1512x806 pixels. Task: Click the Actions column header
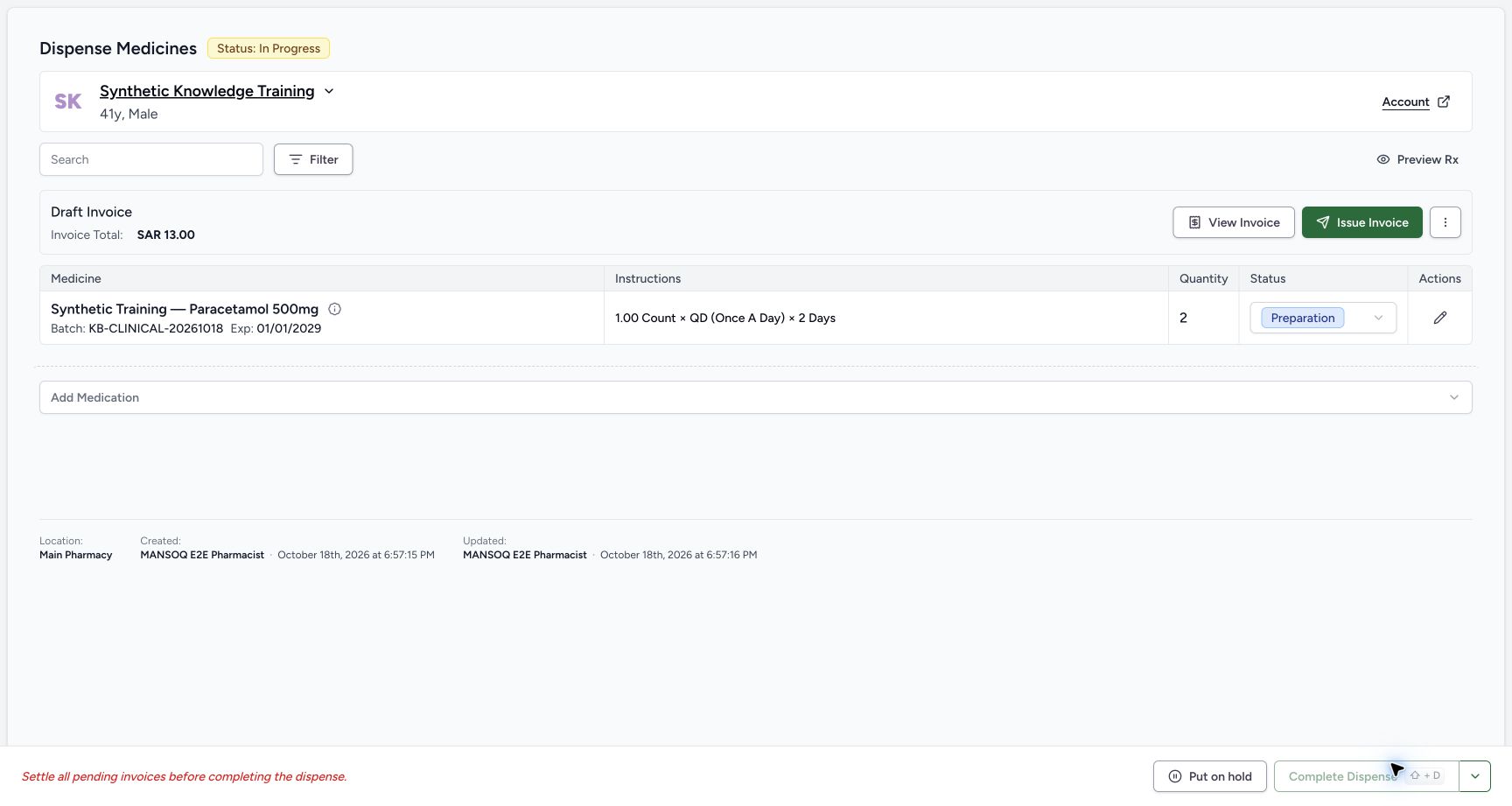pos(1439,278)
